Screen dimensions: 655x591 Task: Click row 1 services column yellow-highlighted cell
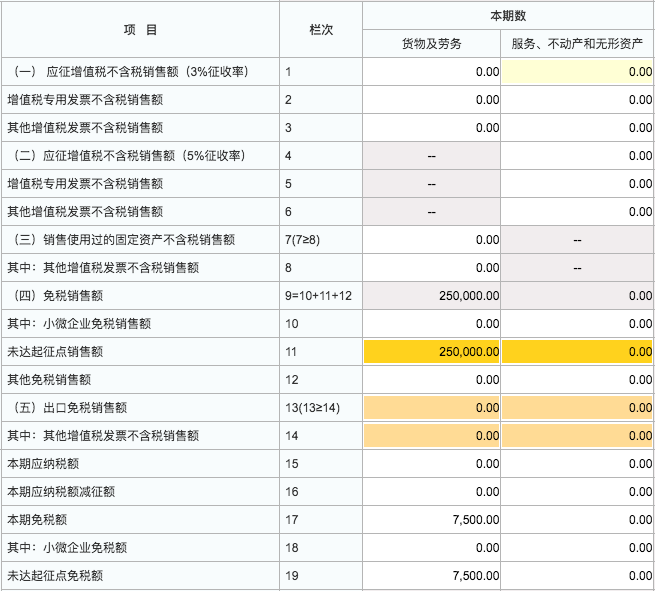click(577, 72)
